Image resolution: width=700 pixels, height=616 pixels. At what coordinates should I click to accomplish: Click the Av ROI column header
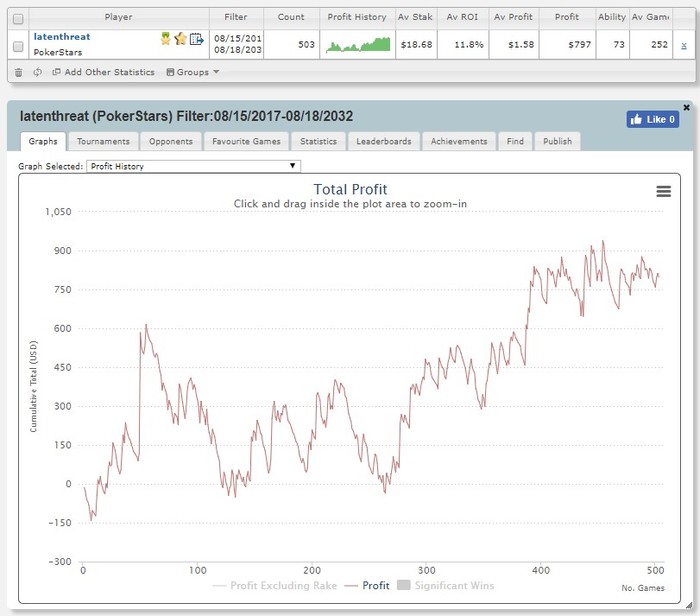(x=462, y=17)
